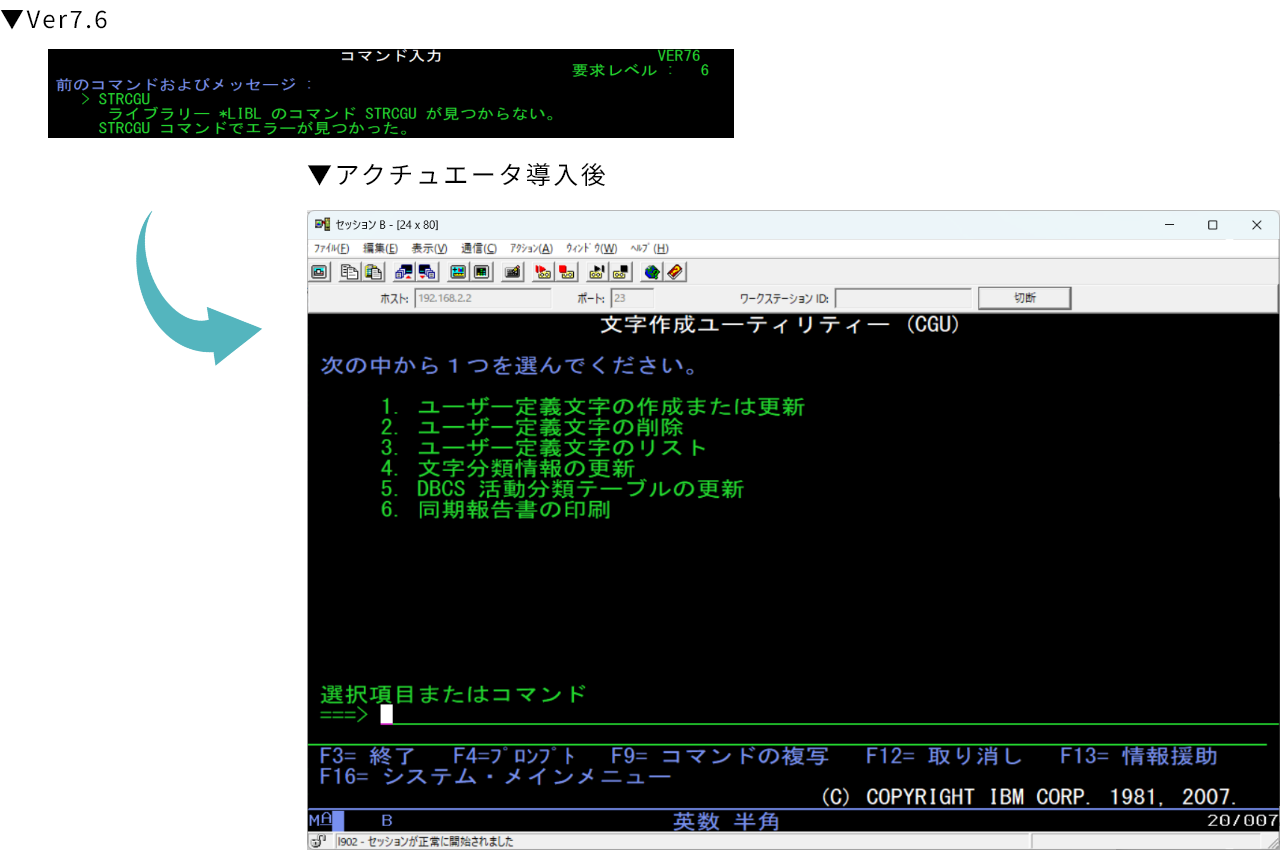Open the help book icon
Viewport: 1280px width, 850px height.
[675, 271]
